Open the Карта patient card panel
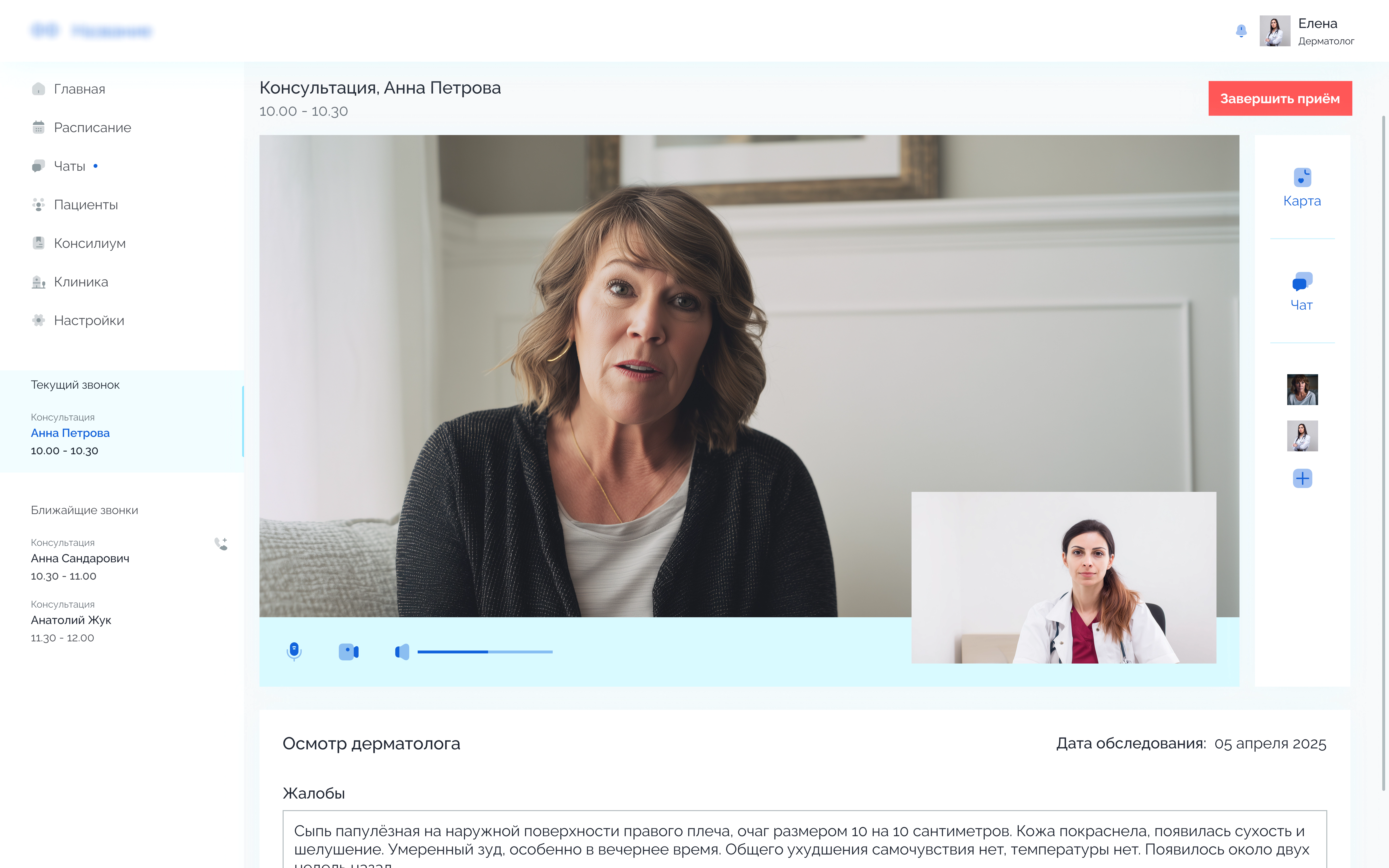The image size is (1389, 868). pyautogui.click(x=1302, y=187)
